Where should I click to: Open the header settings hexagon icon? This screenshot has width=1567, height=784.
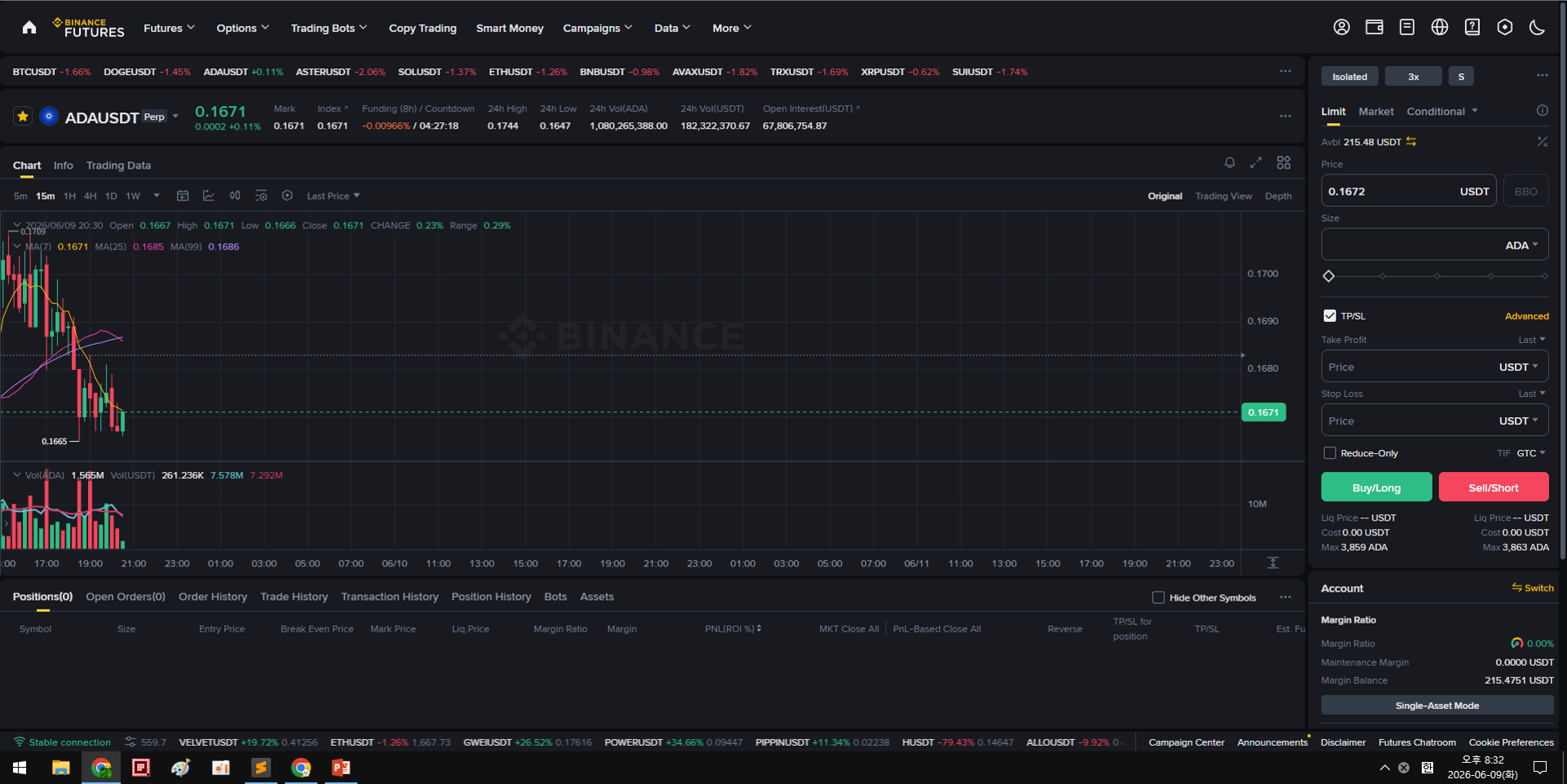(x=1504, y=27)
